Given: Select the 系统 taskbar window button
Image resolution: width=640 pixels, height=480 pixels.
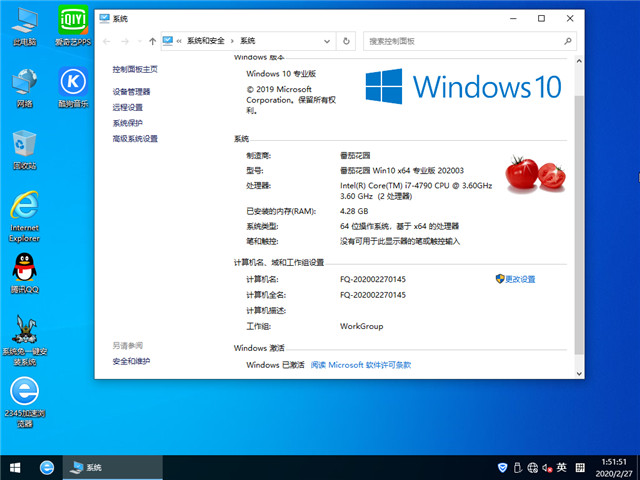Looking at the screenshot, I should click(113, 467).
